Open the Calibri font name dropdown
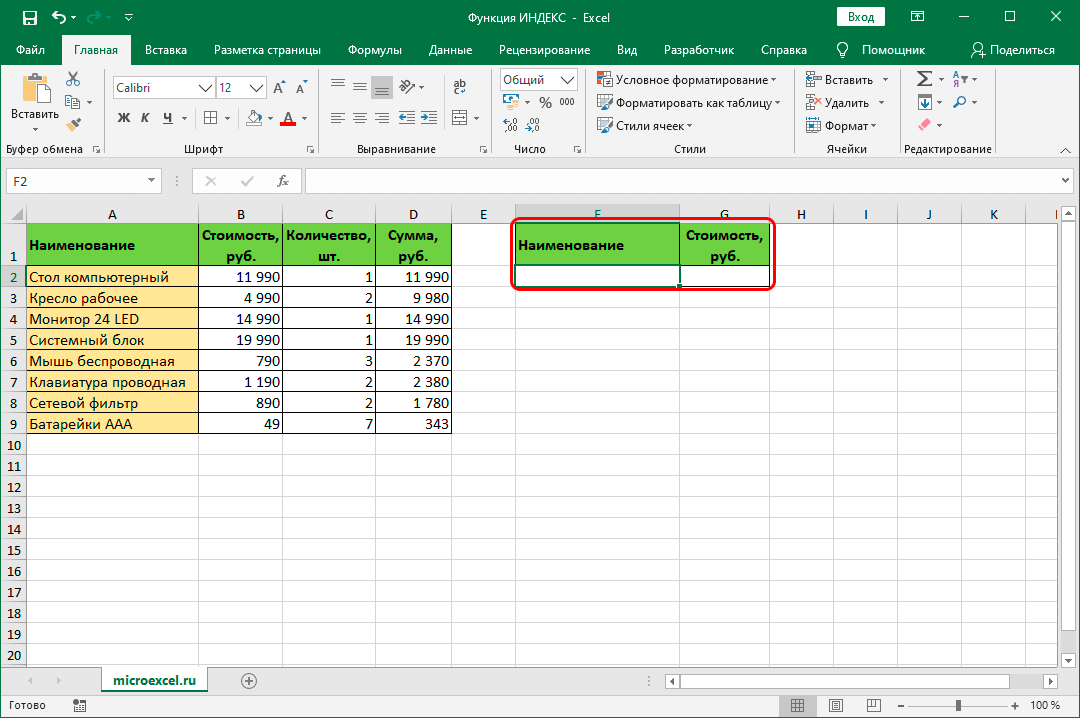 point(204,88)
